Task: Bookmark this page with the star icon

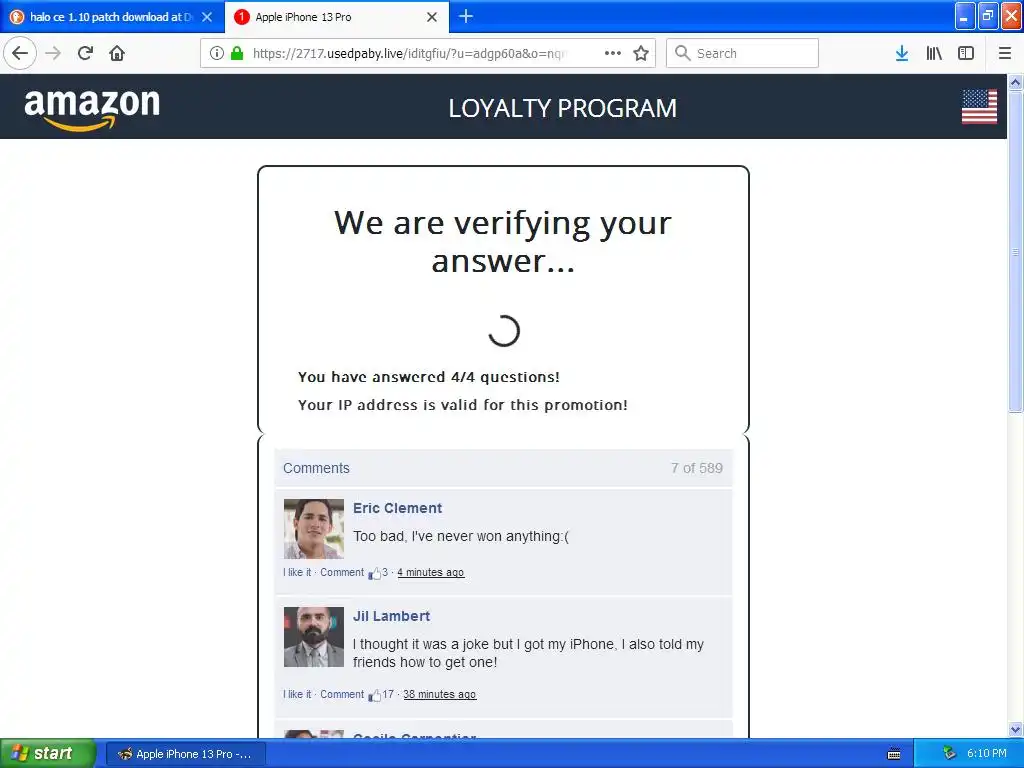Action: [x=641, y=54]
